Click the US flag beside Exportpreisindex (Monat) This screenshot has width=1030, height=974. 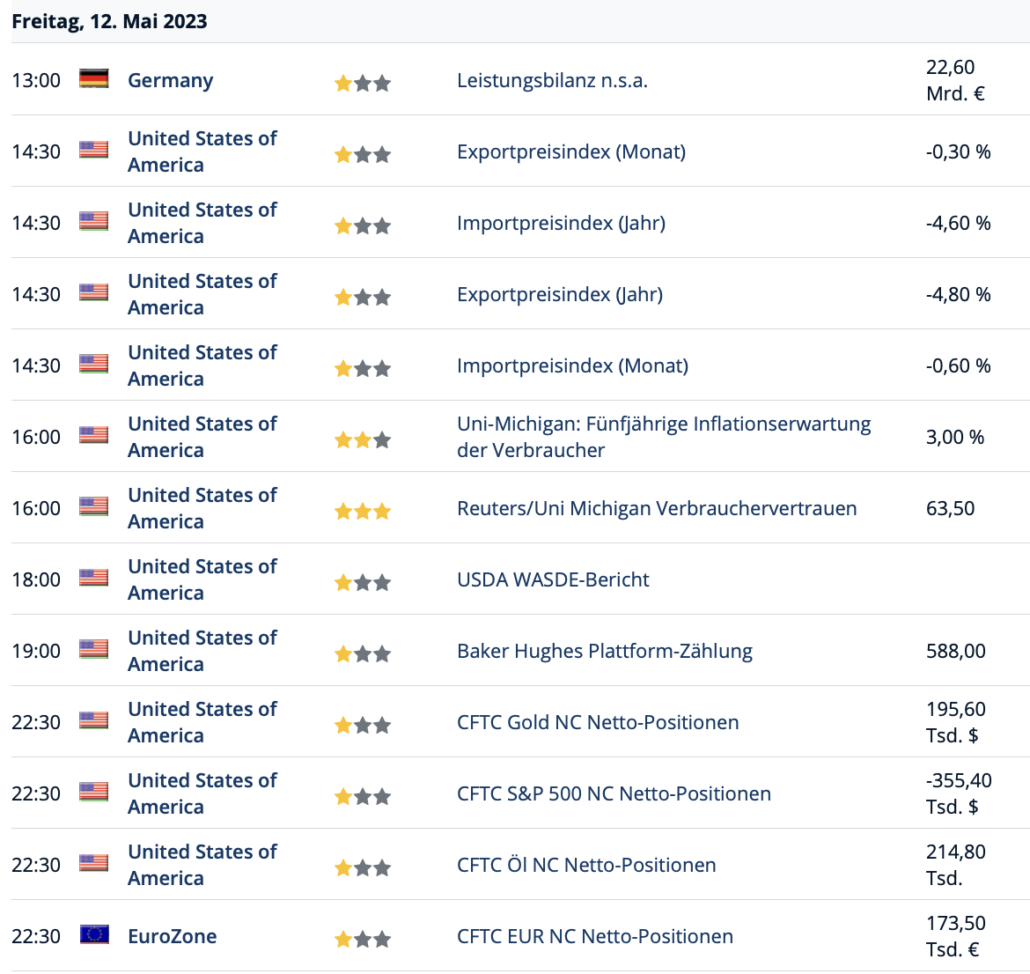pos(94,150)
